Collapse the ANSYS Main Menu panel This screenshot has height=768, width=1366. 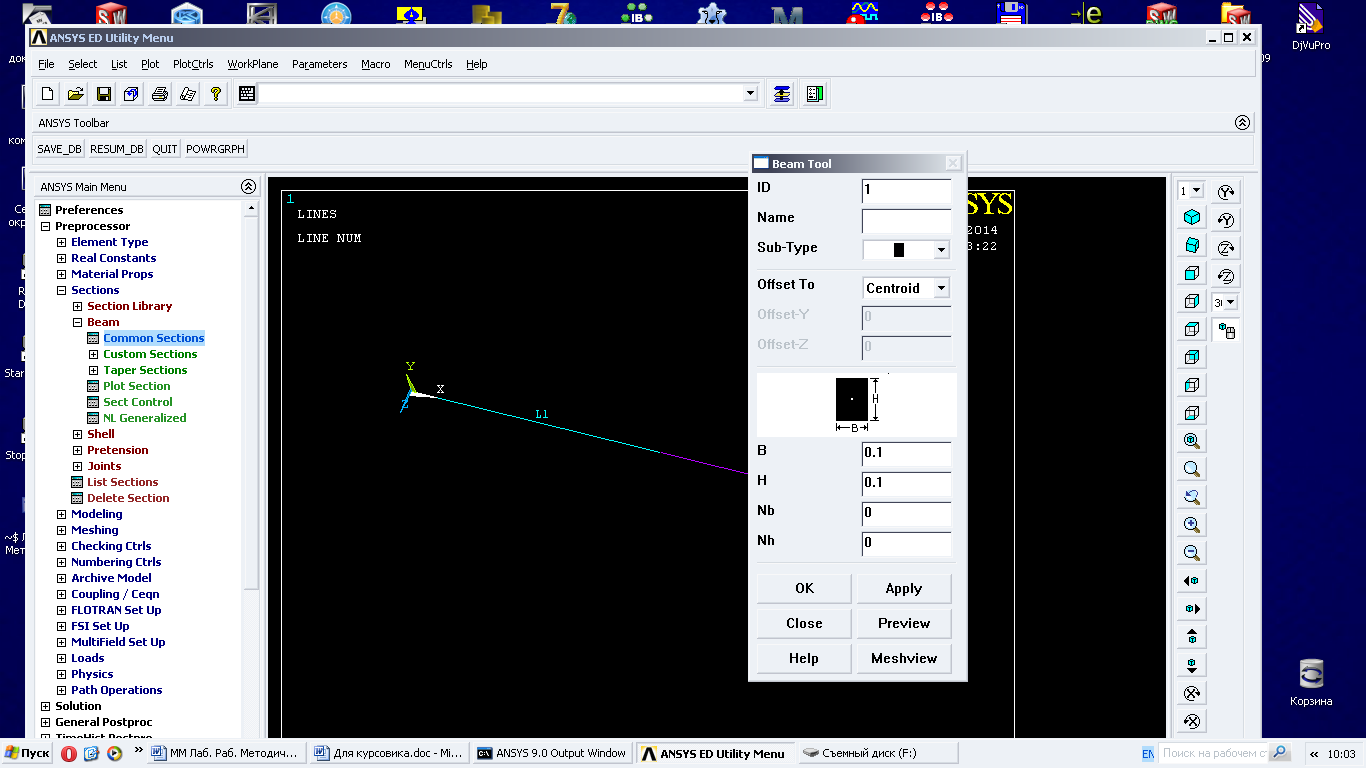[x=248, y=187]
